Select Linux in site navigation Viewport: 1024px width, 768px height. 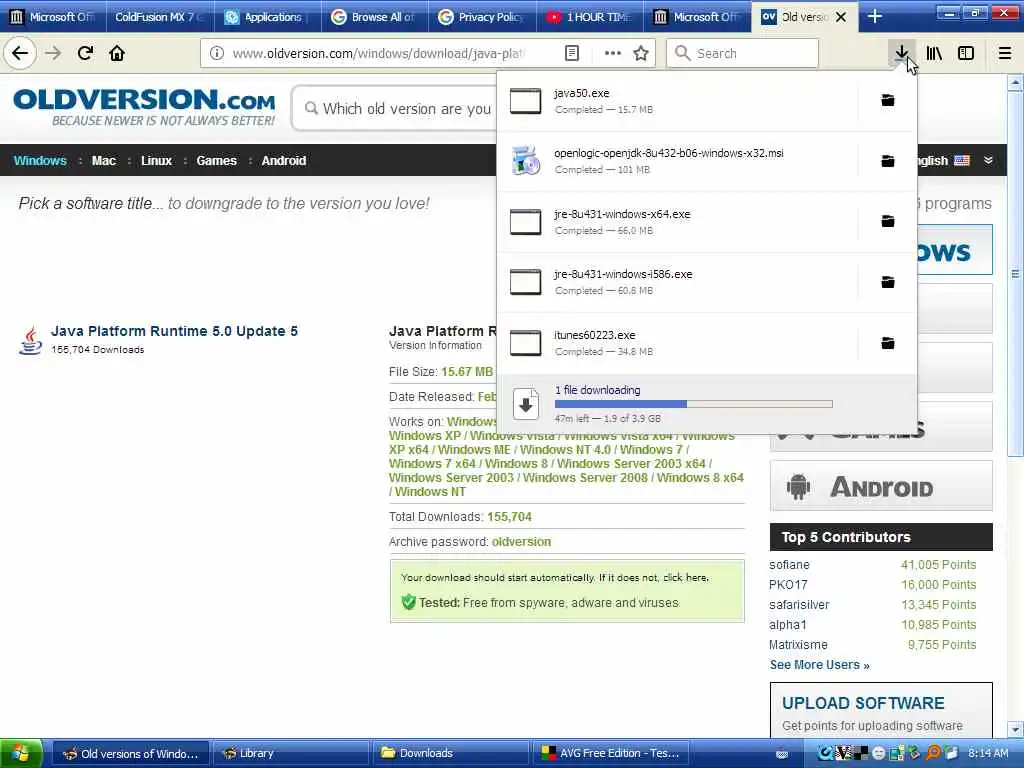(156, 161)
